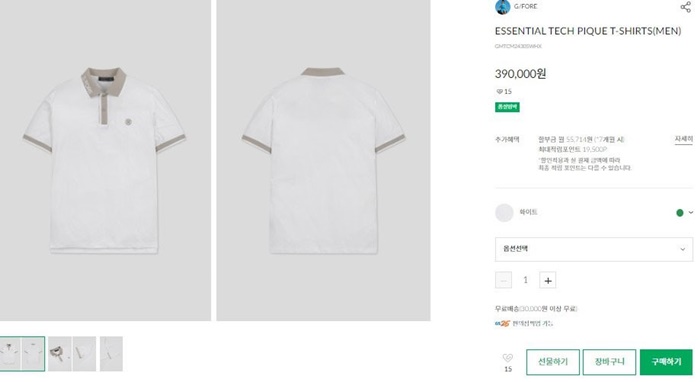Select the collar detail thumbnail
The height and width of the screenshot is (382, 700).
[x=72, y=353]
